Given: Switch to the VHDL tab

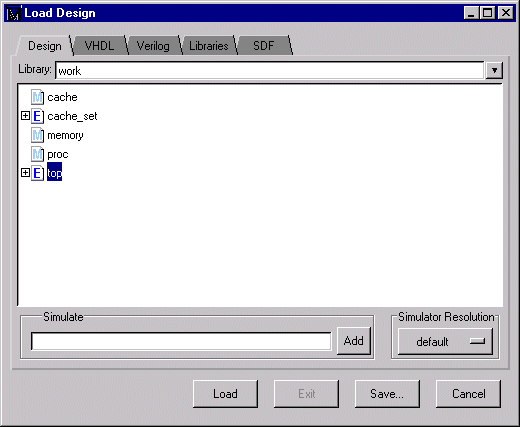Looking at the screenshot, I should pos(99,46).
